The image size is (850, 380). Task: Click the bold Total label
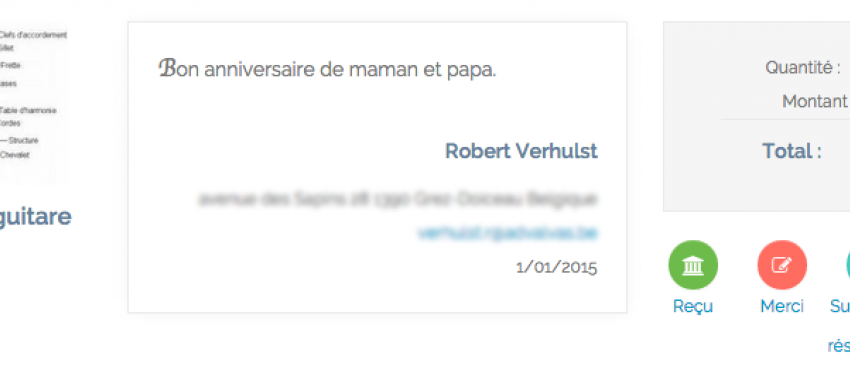(791, 151)
